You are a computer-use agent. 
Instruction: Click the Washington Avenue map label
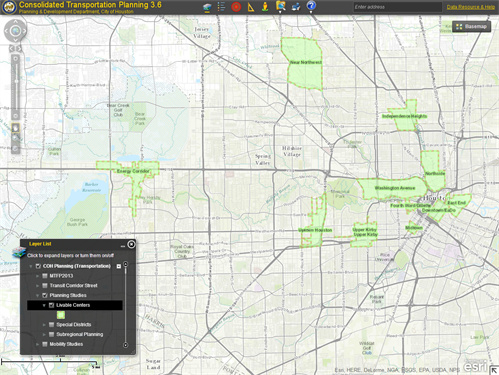(x=395, y=188)
